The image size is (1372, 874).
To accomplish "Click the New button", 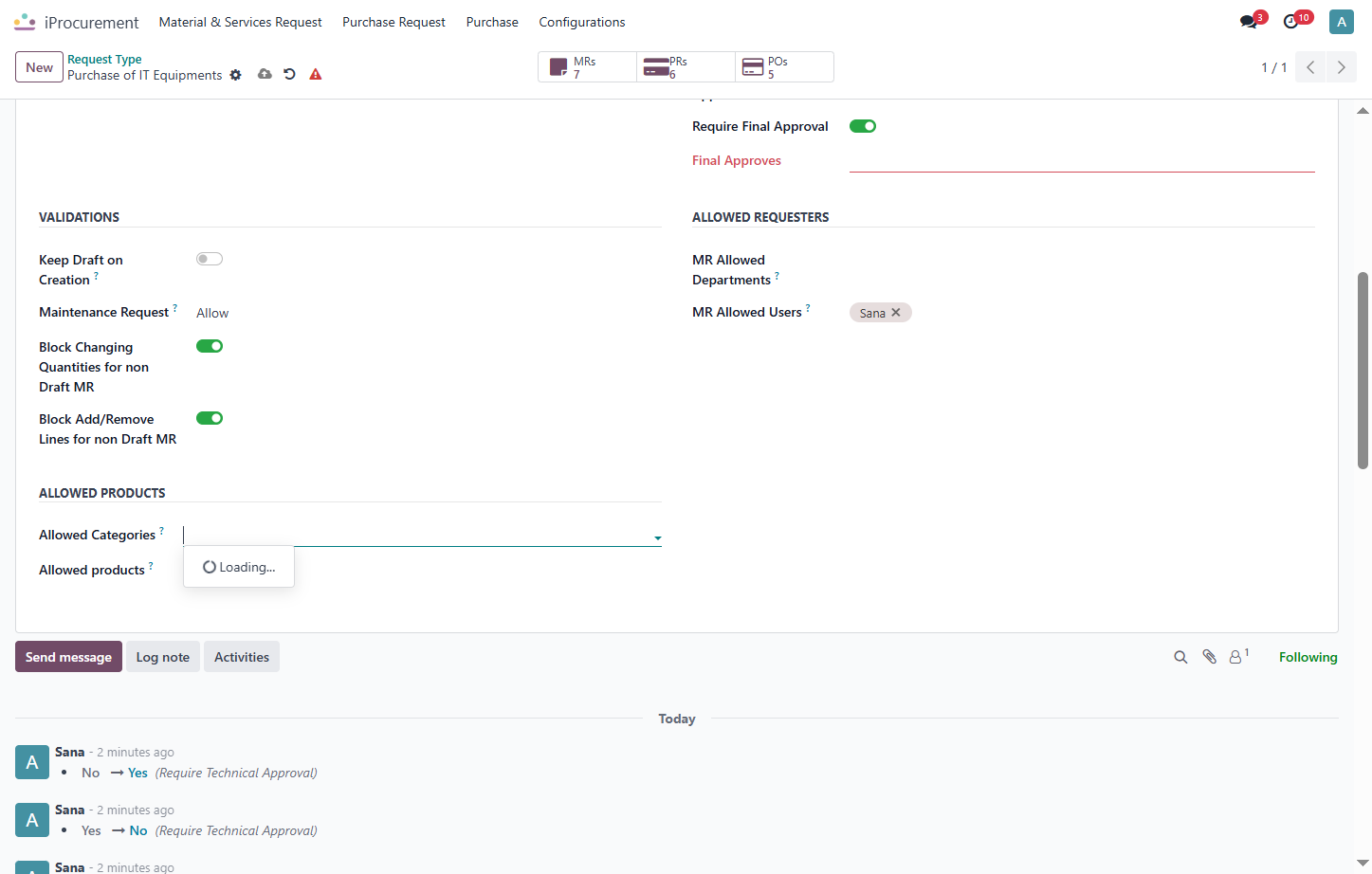I will [40, 67].
